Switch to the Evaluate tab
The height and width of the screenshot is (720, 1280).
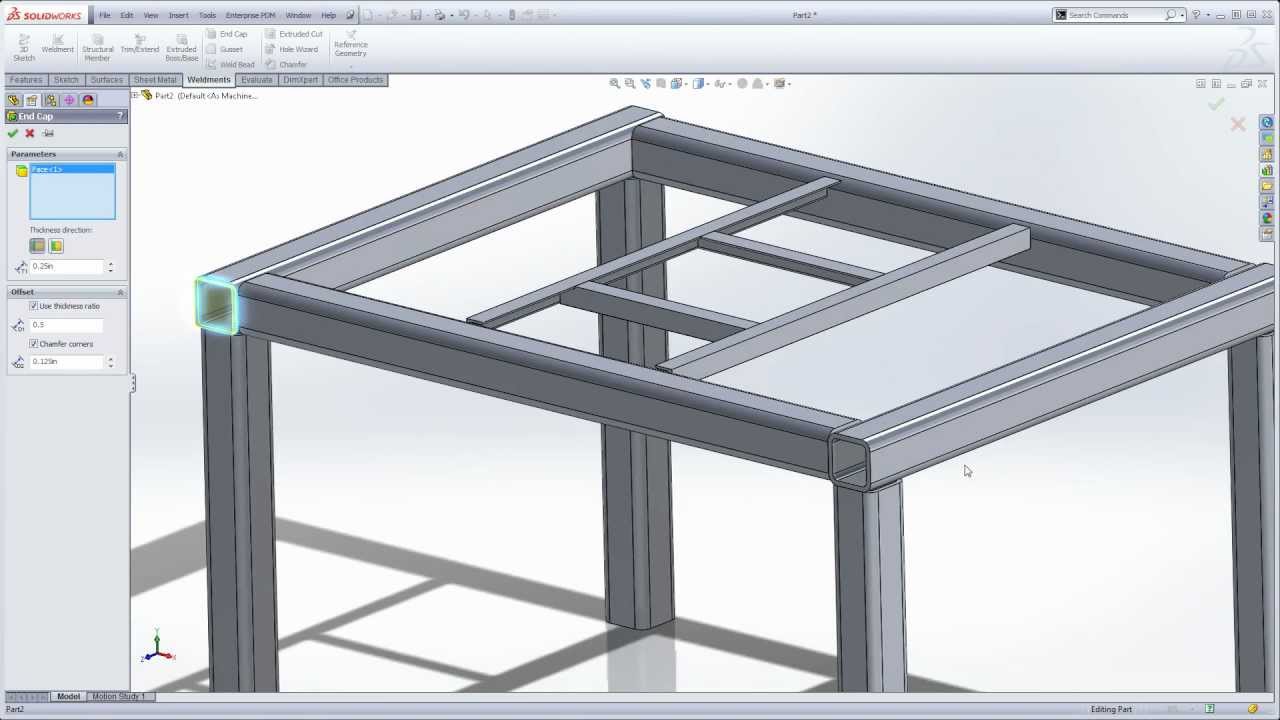tap(256, 80)
